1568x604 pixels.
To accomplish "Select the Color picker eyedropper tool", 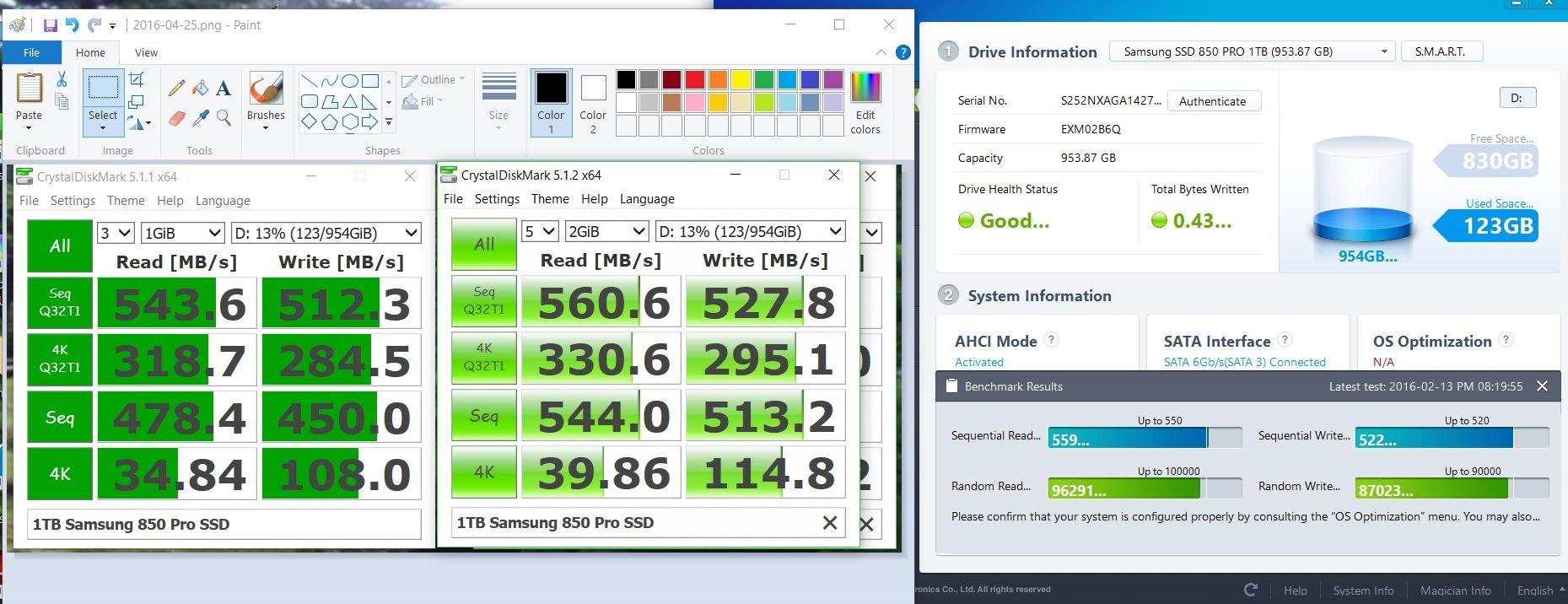I will (200, 118).
